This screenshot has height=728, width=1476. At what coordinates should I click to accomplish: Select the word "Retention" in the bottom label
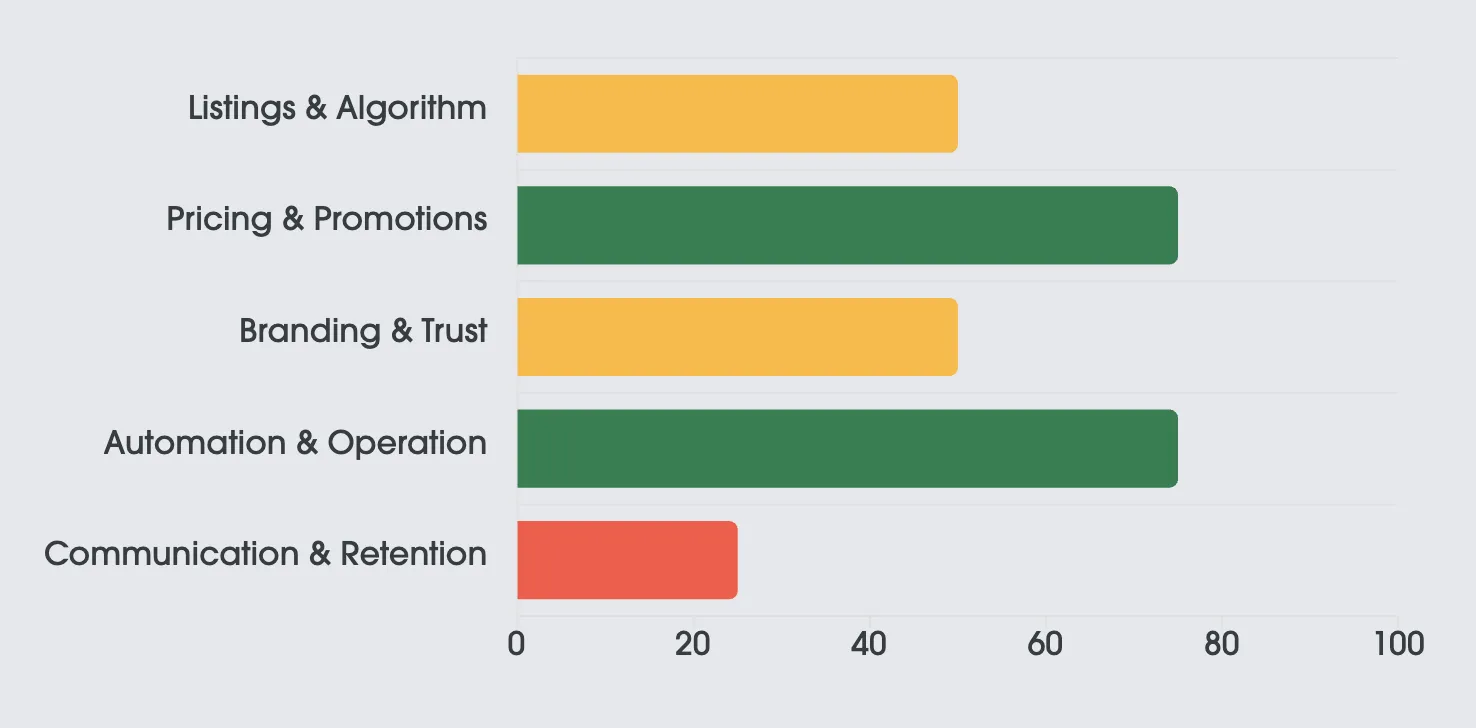[413, 554]
